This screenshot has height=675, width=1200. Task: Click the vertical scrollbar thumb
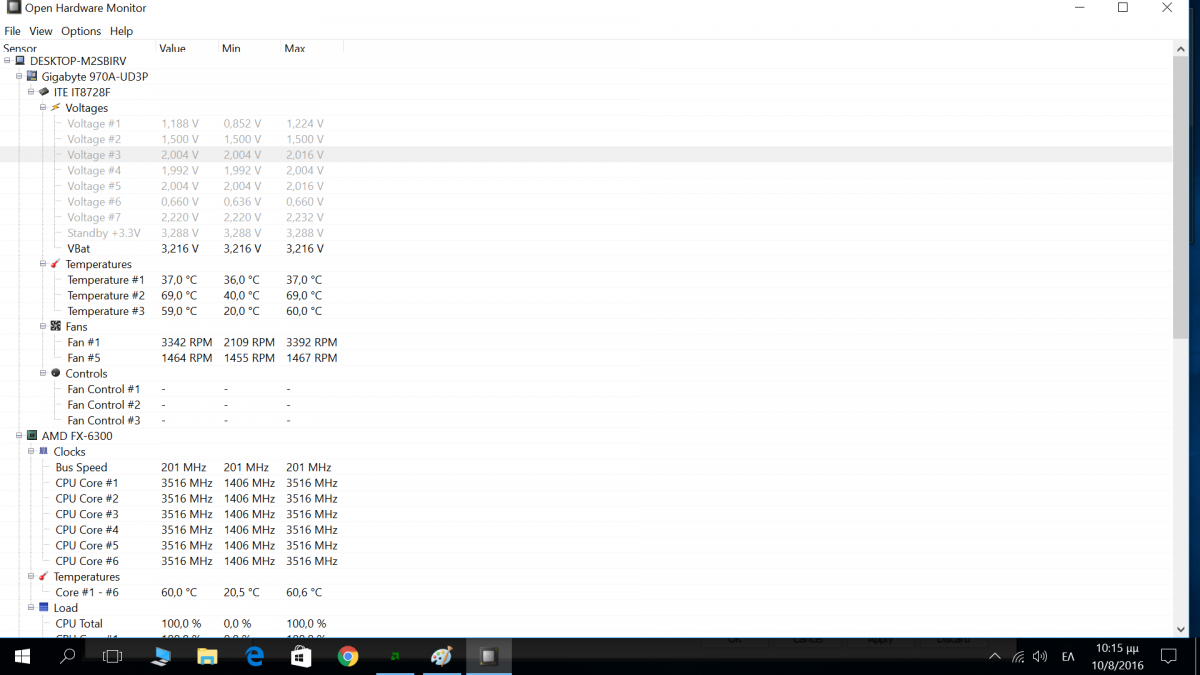tap(1180, 197)
